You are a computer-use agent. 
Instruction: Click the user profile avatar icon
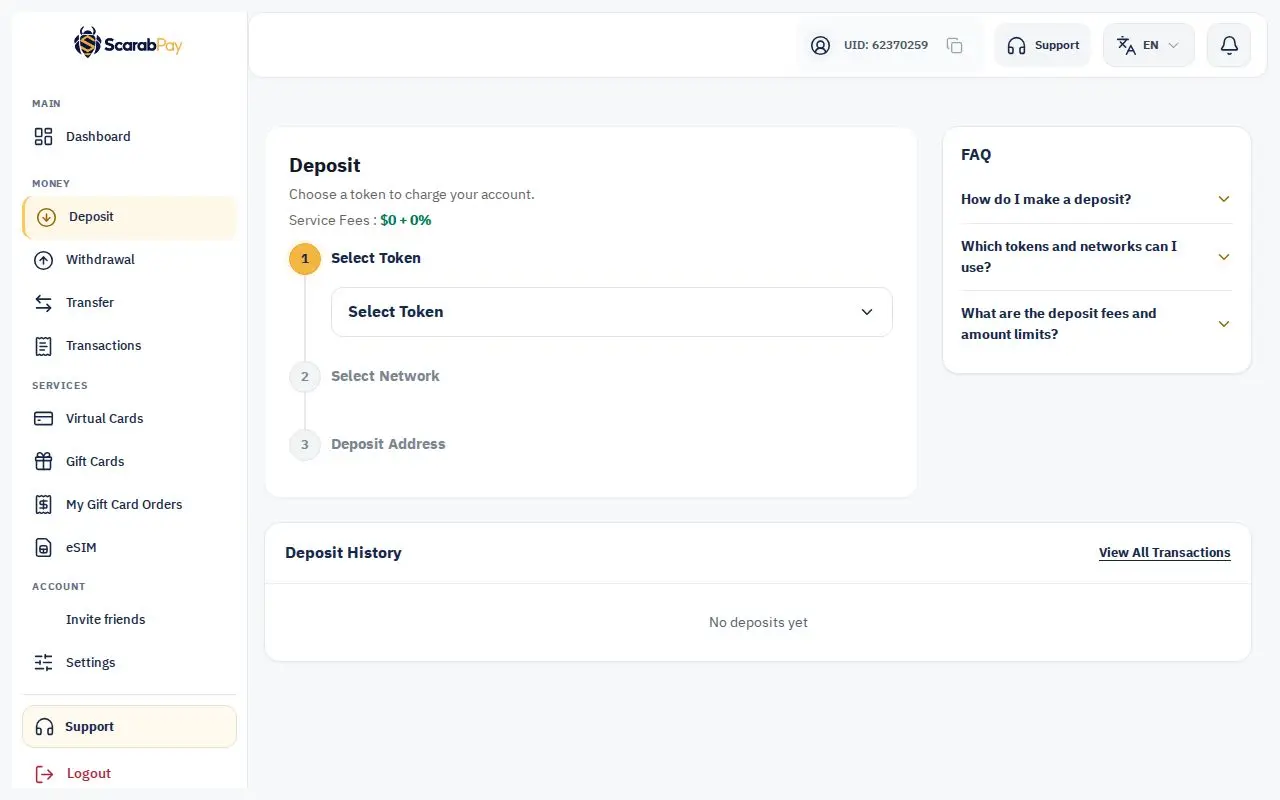820,45
